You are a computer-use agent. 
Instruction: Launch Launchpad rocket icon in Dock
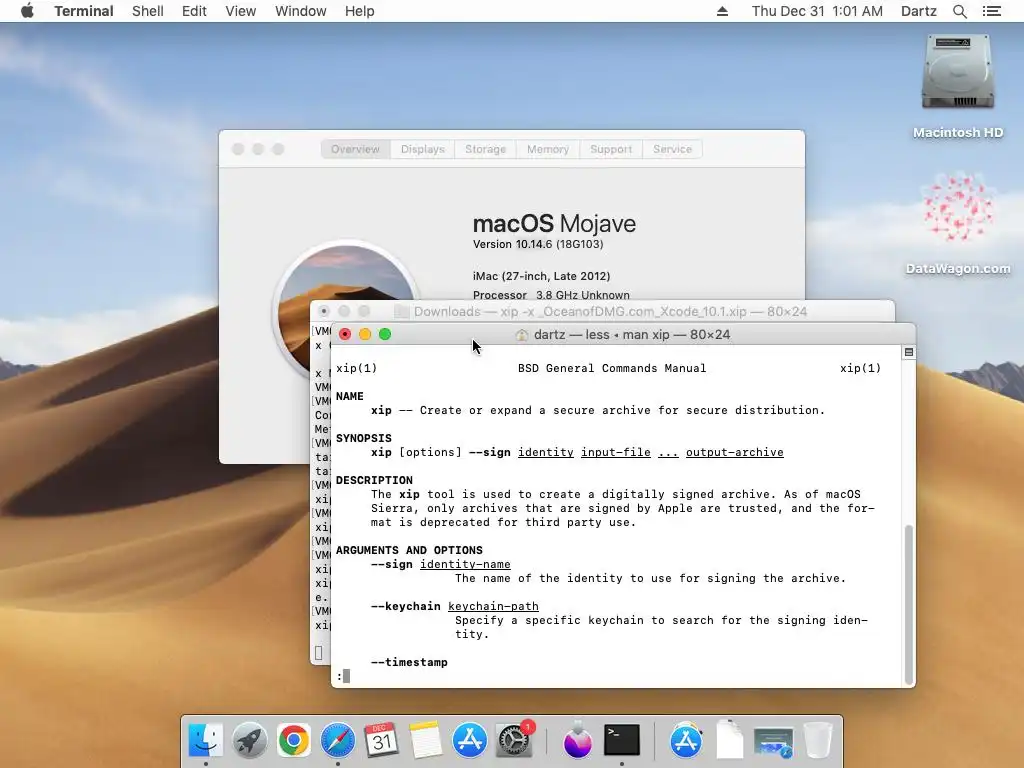tap(249, 740)
